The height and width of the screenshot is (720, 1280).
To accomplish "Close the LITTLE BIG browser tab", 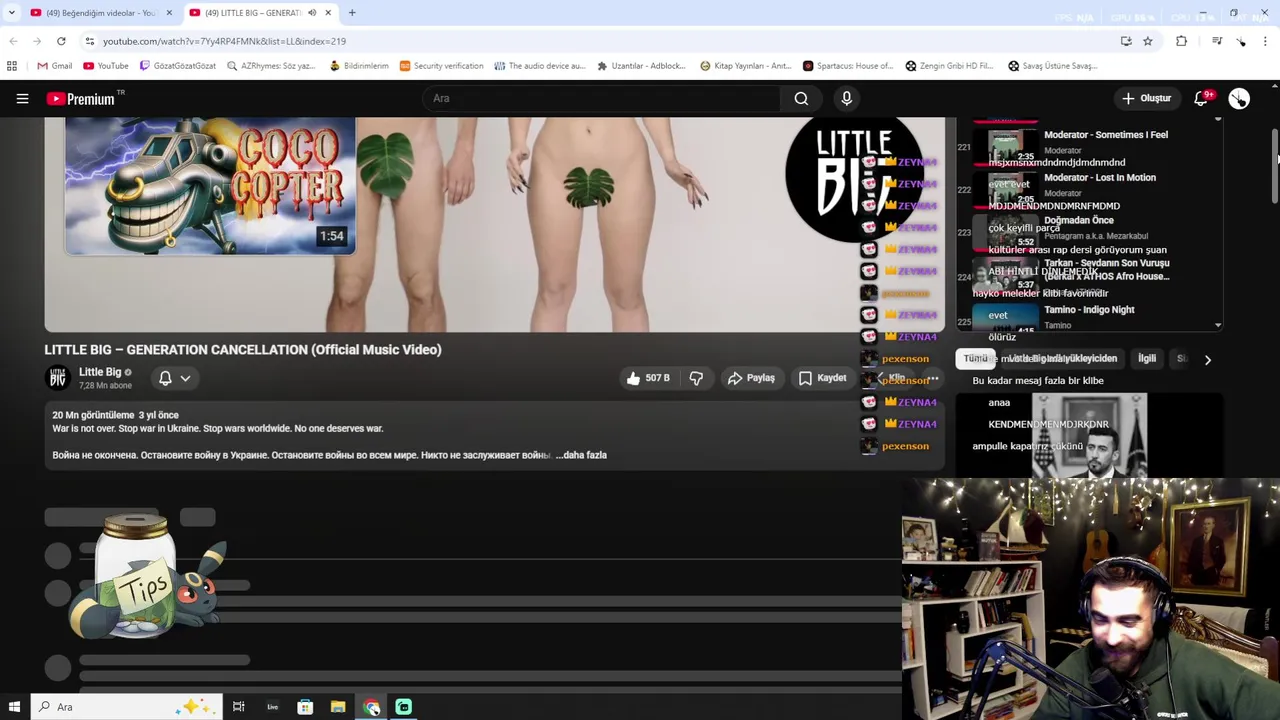I will click(328, 13).
